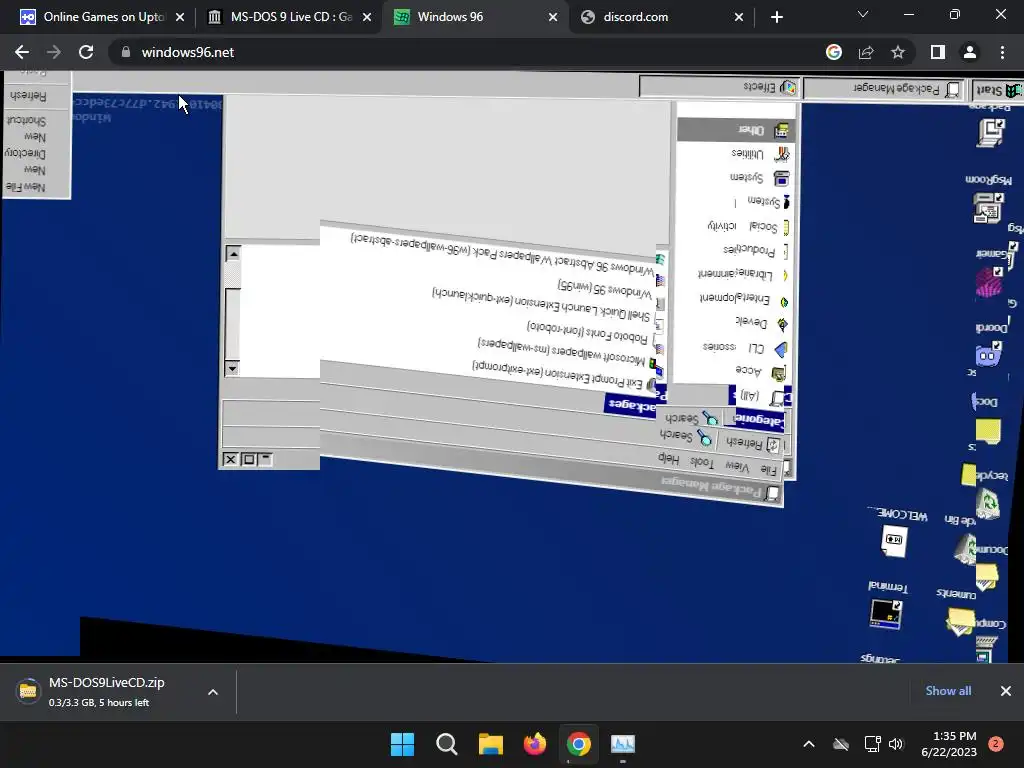This screenshot has width=1024, height=768.
Task: Expand the download options chevron
Action: click(x=213, y=692)
